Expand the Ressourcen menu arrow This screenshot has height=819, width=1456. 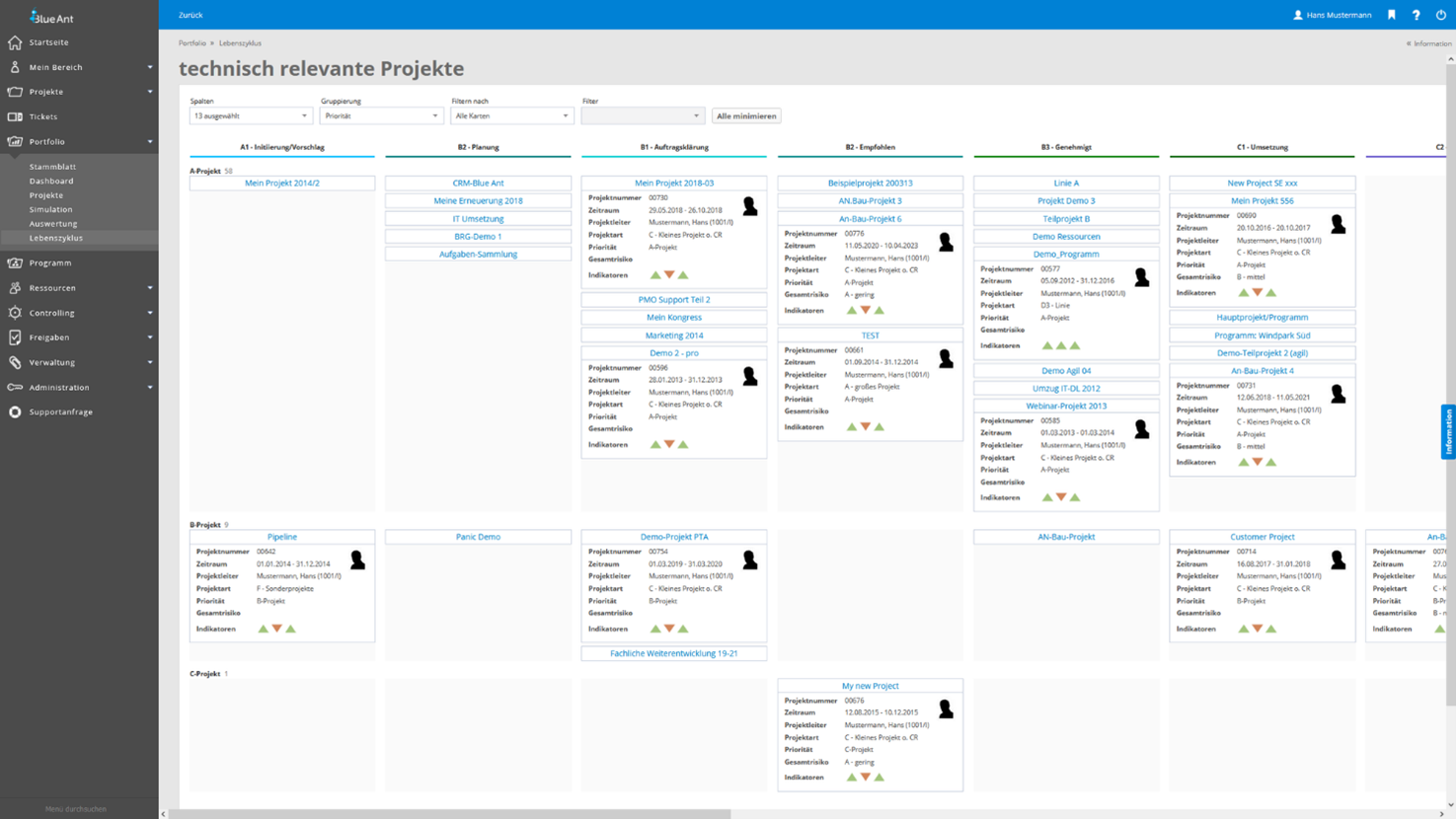pyautogui.click(x=150, y=288)
